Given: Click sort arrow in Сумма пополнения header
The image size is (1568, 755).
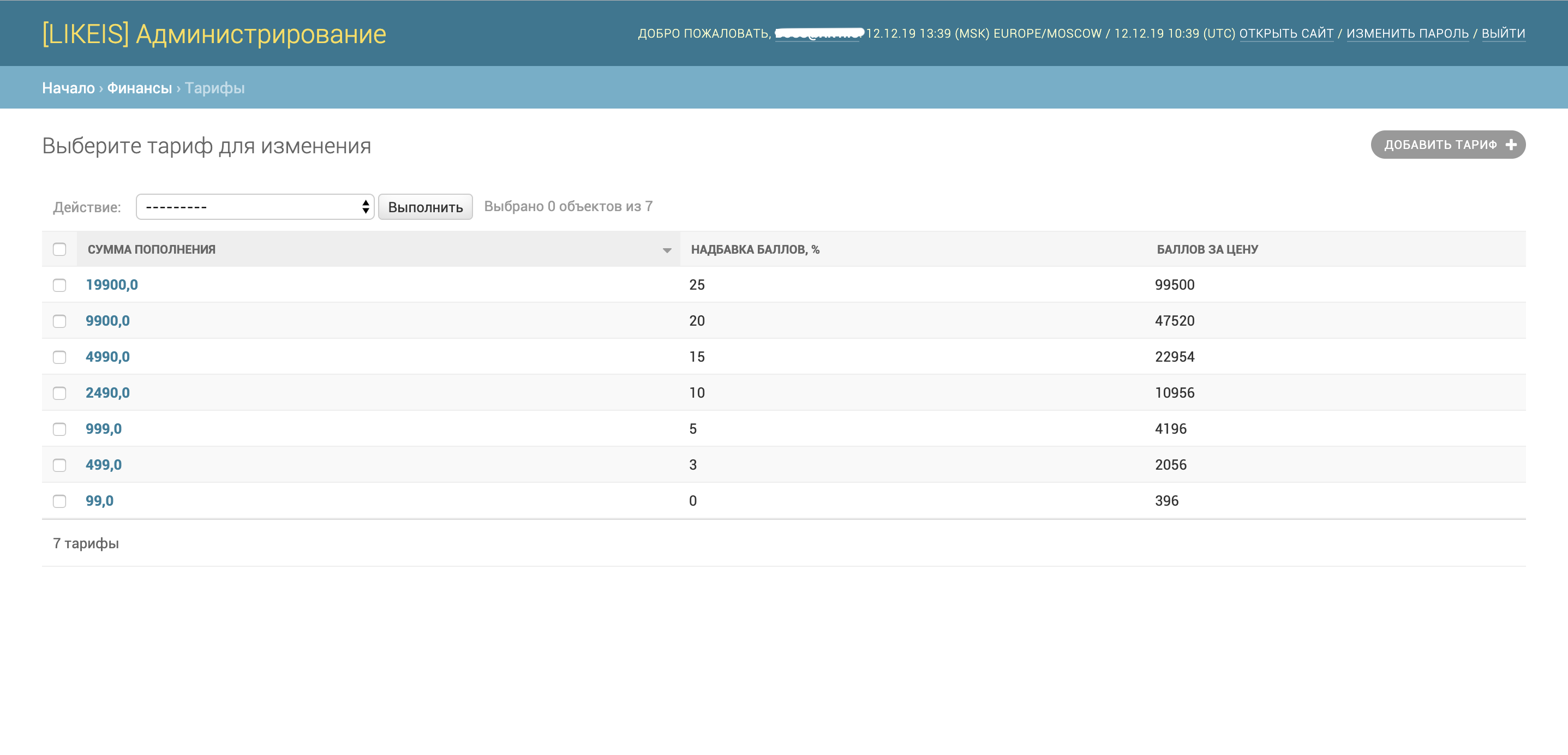Looking at the screenshot, I should tap(667, 250).
